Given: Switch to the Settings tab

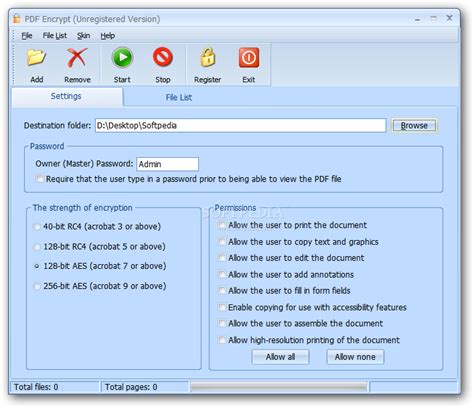Looking at the screenshot, I should click(66, 96).
